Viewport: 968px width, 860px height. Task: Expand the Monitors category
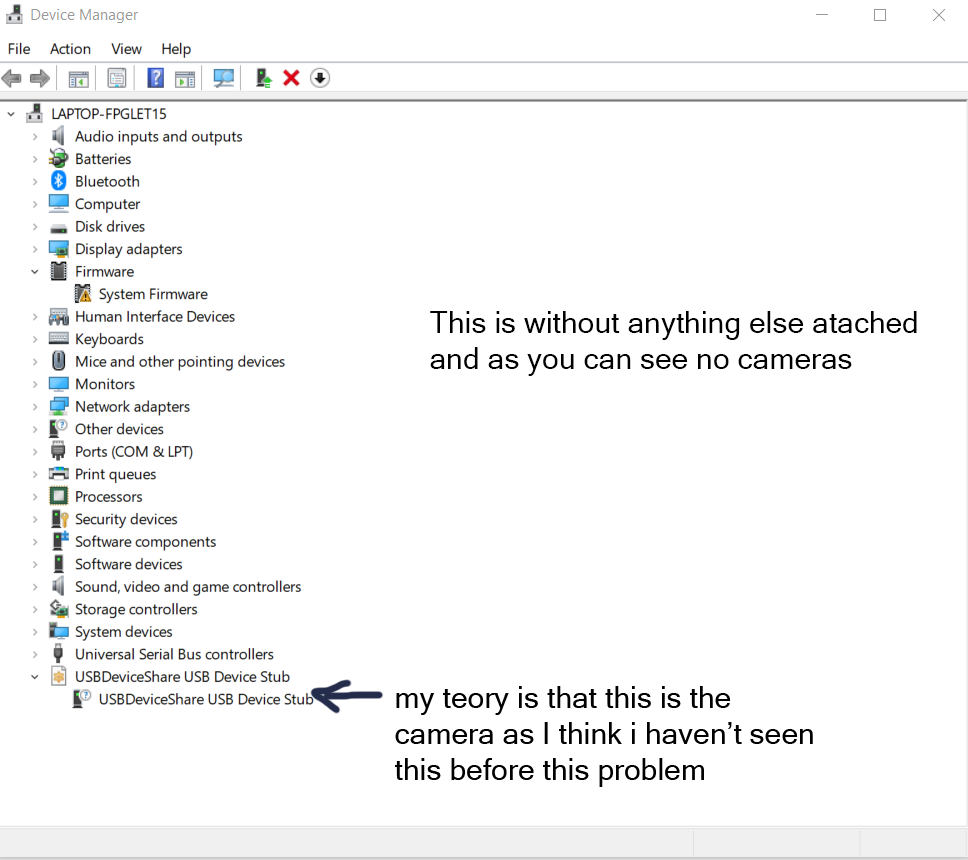point(35,384)
